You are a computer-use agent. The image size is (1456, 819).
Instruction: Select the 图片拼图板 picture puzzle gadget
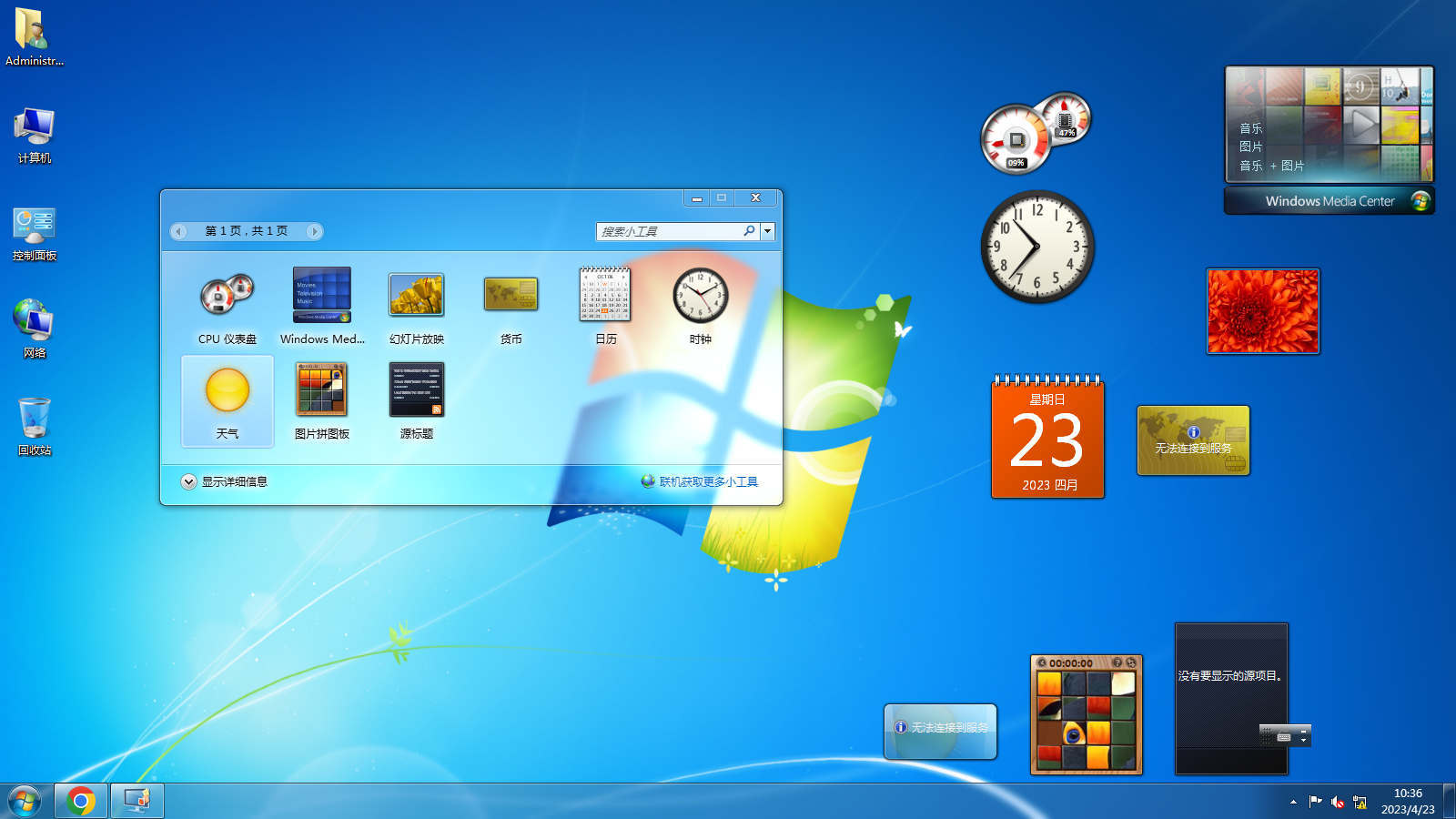(322, 389)
